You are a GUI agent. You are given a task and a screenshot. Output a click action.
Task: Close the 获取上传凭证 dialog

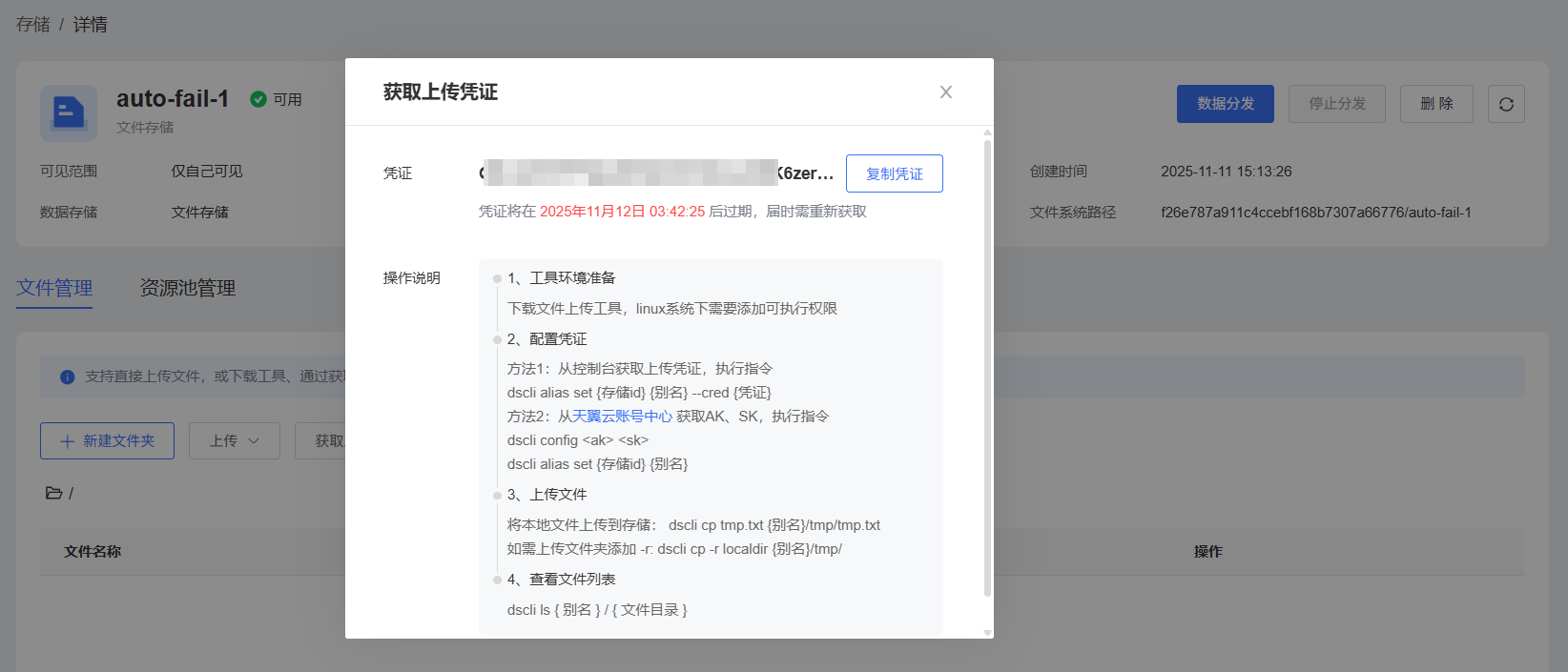click(x=945, y=92)
